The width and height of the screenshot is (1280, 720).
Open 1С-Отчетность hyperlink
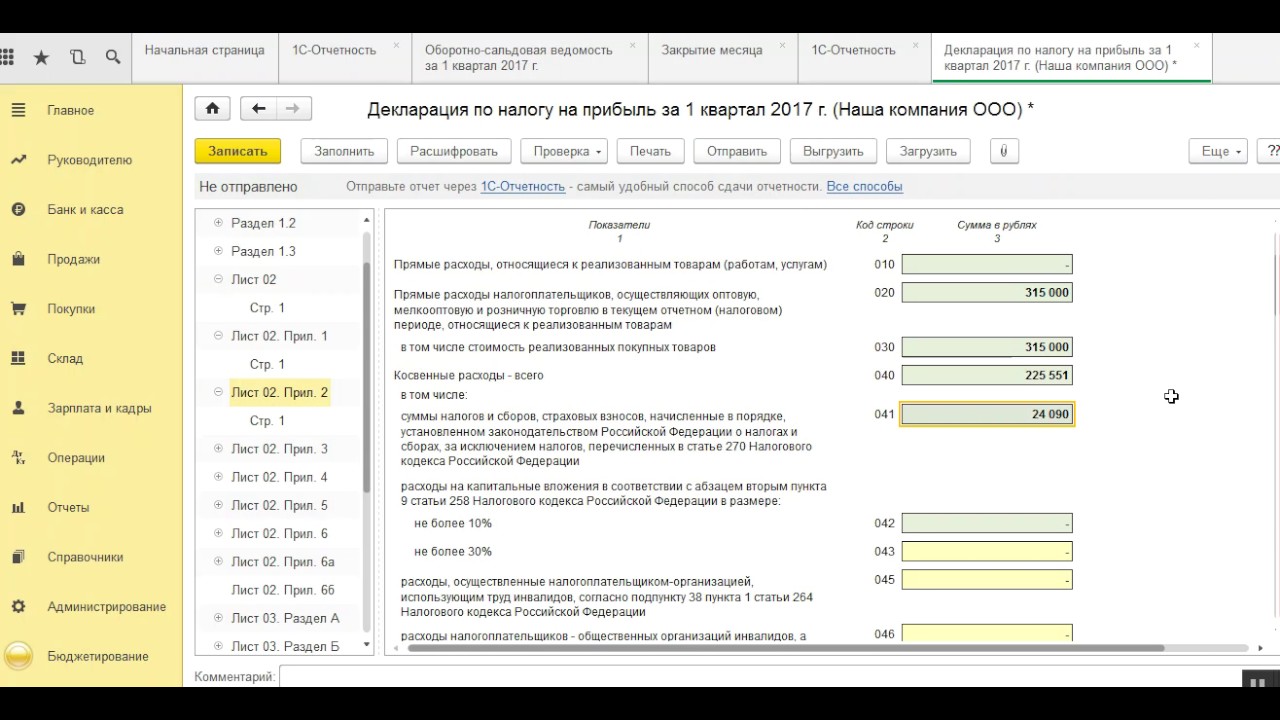coord(523,186)
